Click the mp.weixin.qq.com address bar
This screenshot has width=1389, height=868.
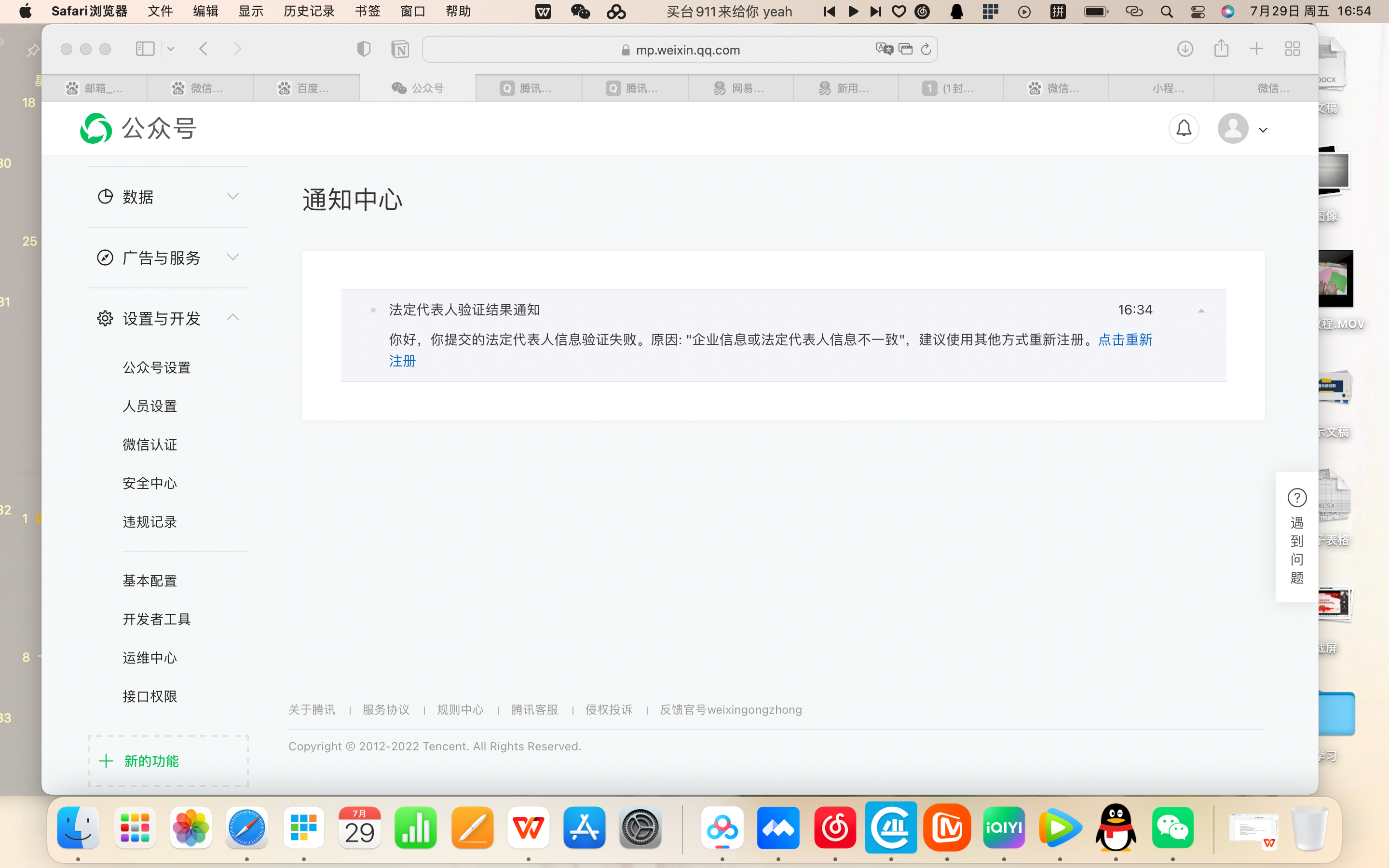[x=688, y=50]
